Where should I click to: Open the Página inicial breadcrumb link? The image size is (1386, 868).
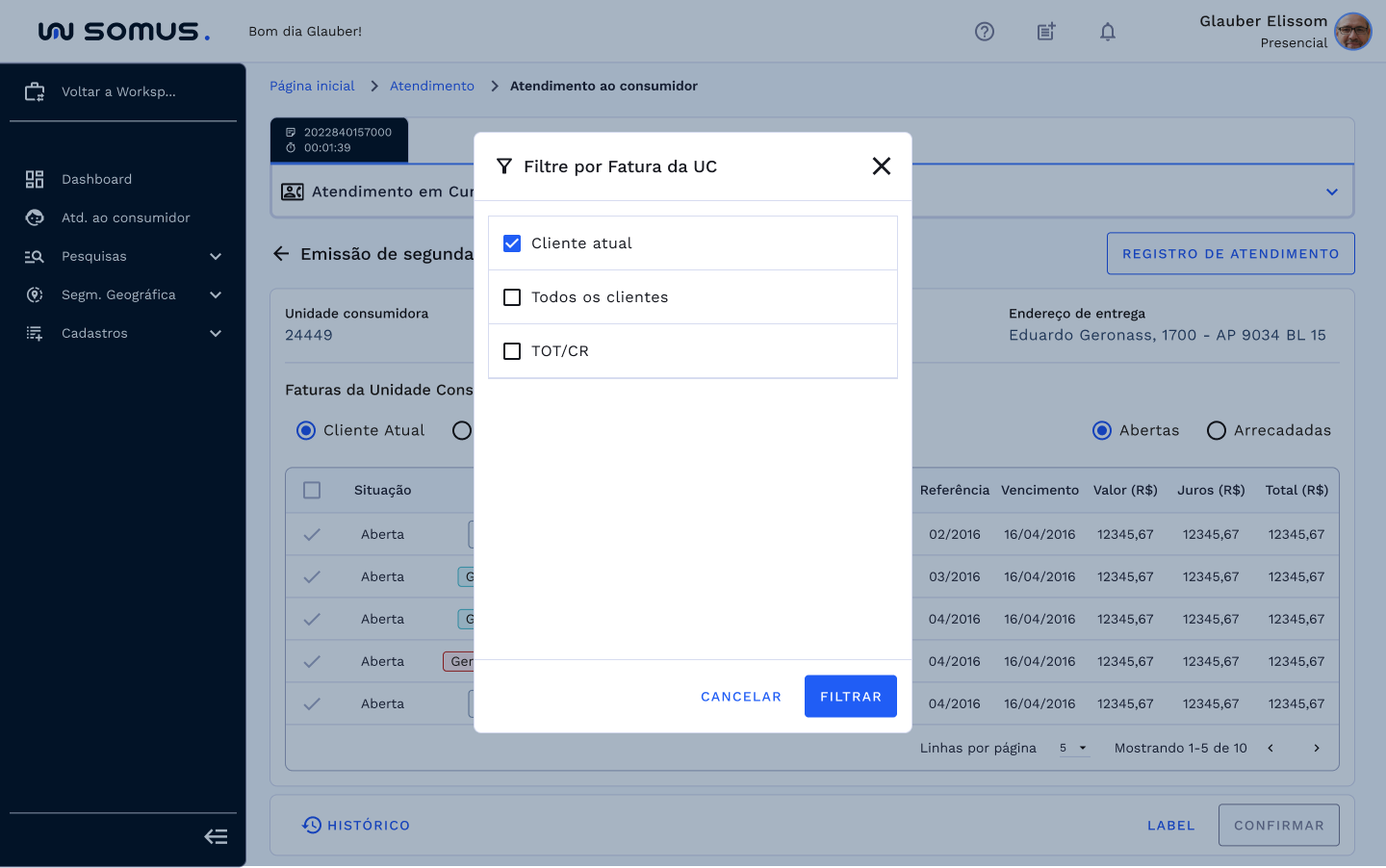(312, 86)
